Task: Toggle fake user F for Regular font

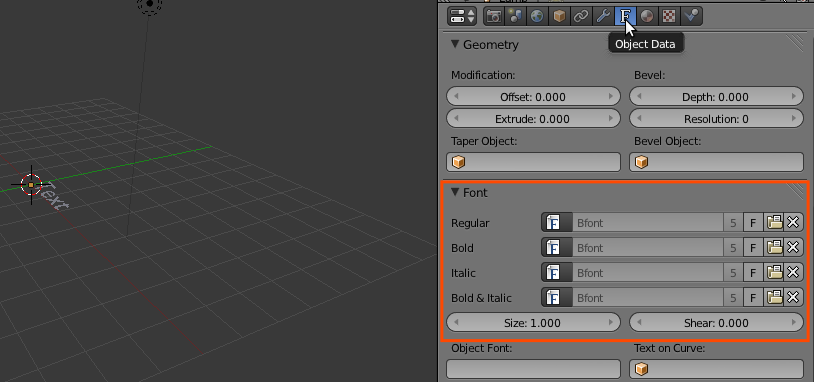Action: point(753,223)
